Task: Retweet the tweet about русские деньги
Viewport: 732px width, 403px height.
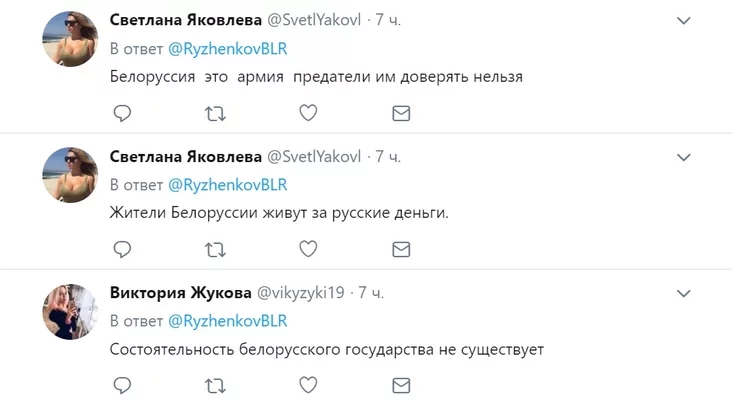Action: click(x=215, y=249)
